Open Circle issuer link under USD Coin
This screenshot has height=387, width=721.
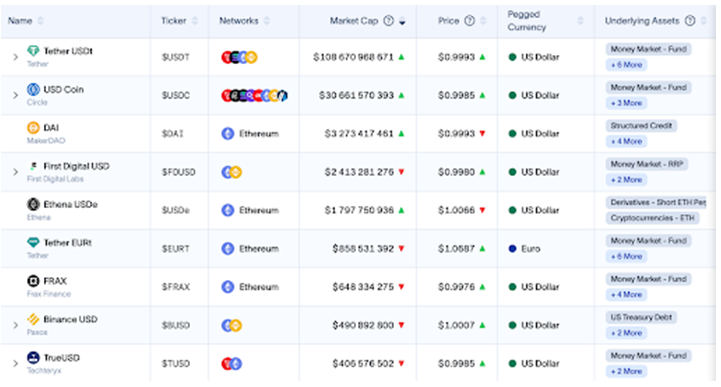[x=37, y=102]
